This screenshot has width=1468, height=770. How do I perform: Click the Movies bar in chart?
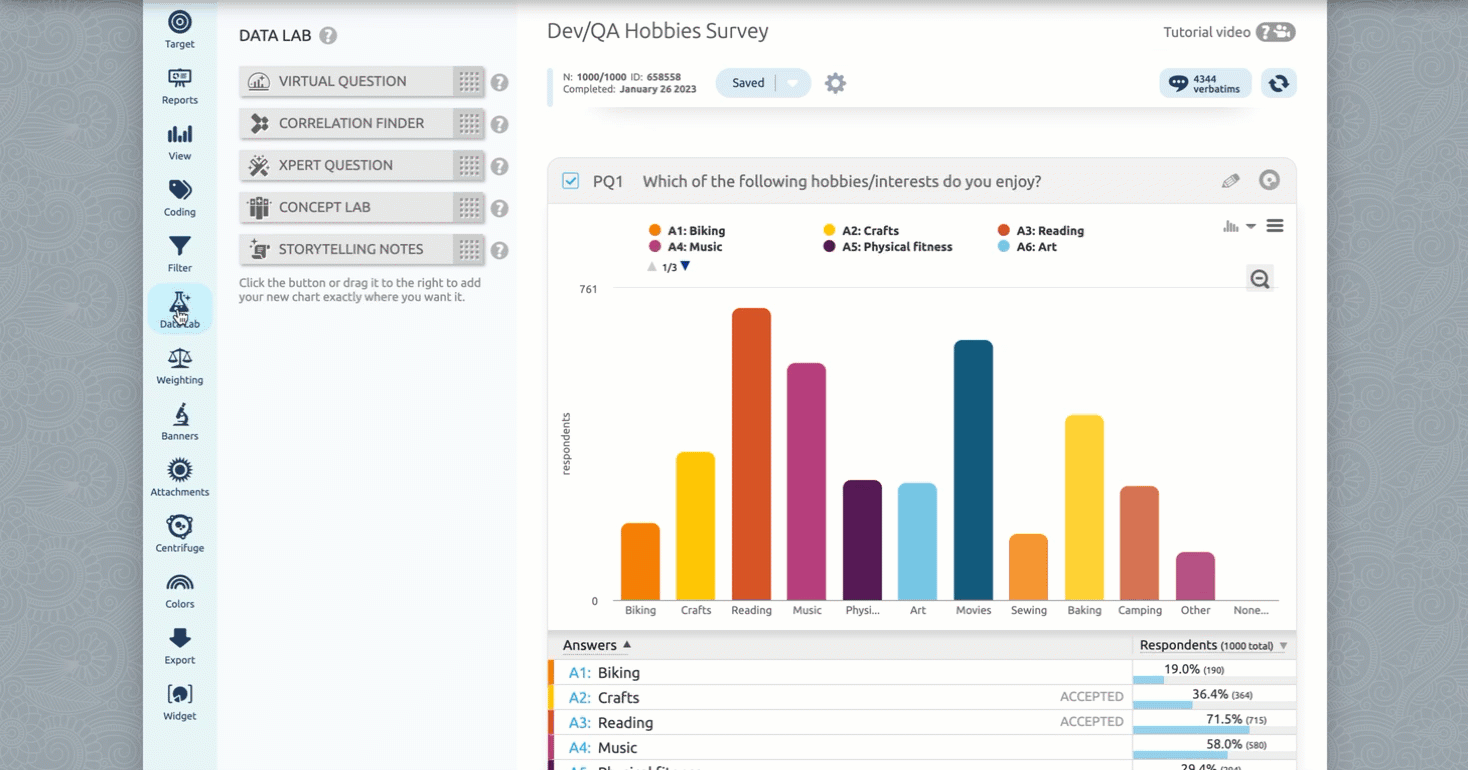(973, 470)
